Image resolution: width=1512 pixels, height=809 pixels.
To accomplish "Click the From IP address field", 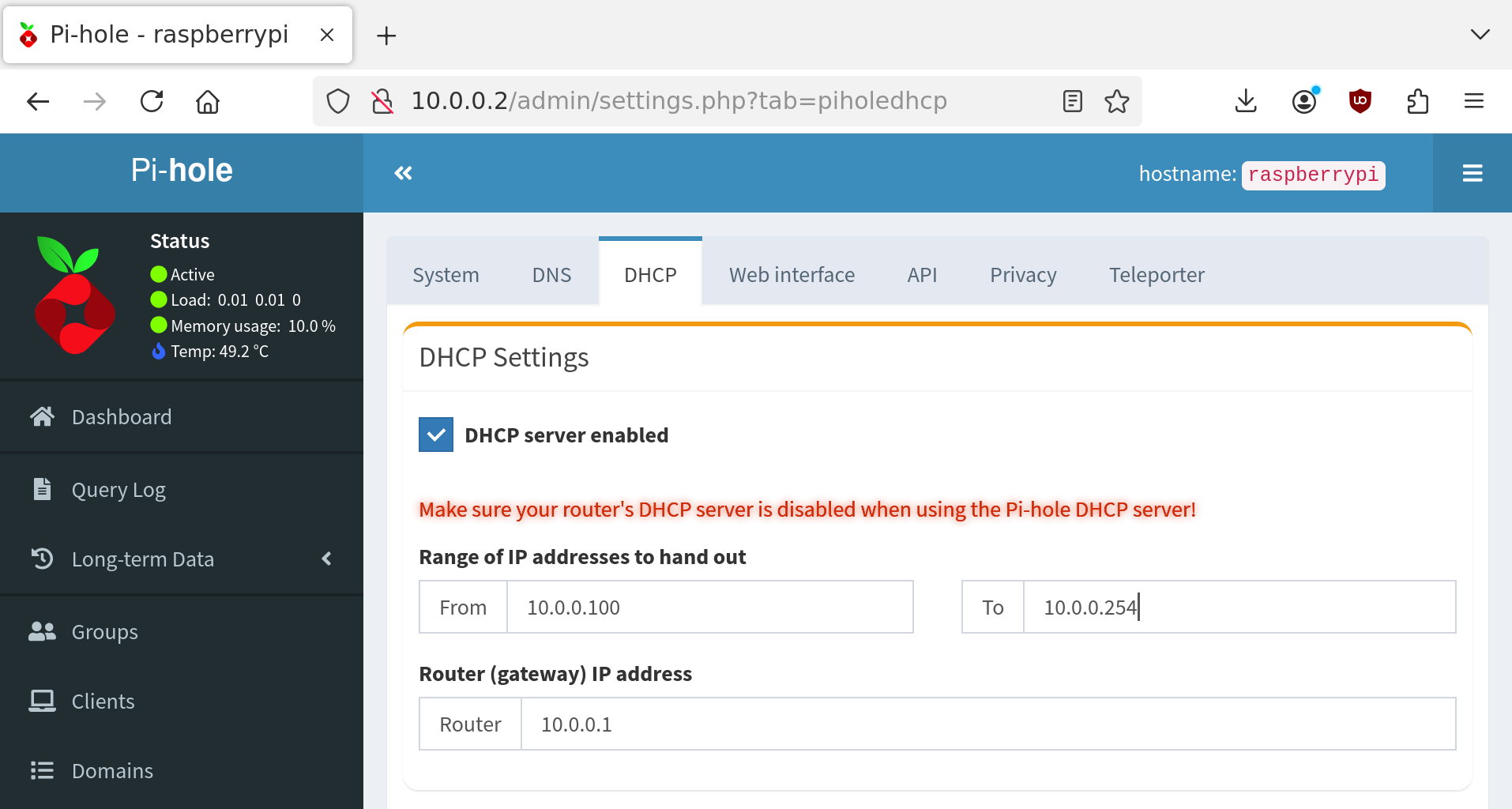I will (x=709, y=607).
